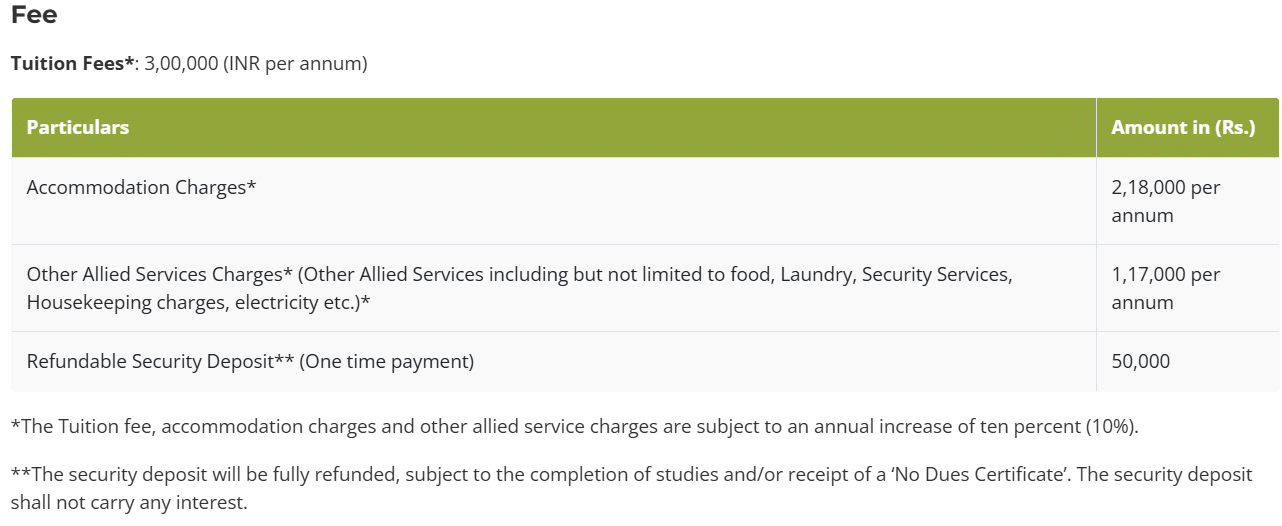Click the Particulars column header
The height and width of the screenshot is (526, 1282).
click(x=78, y=128)
